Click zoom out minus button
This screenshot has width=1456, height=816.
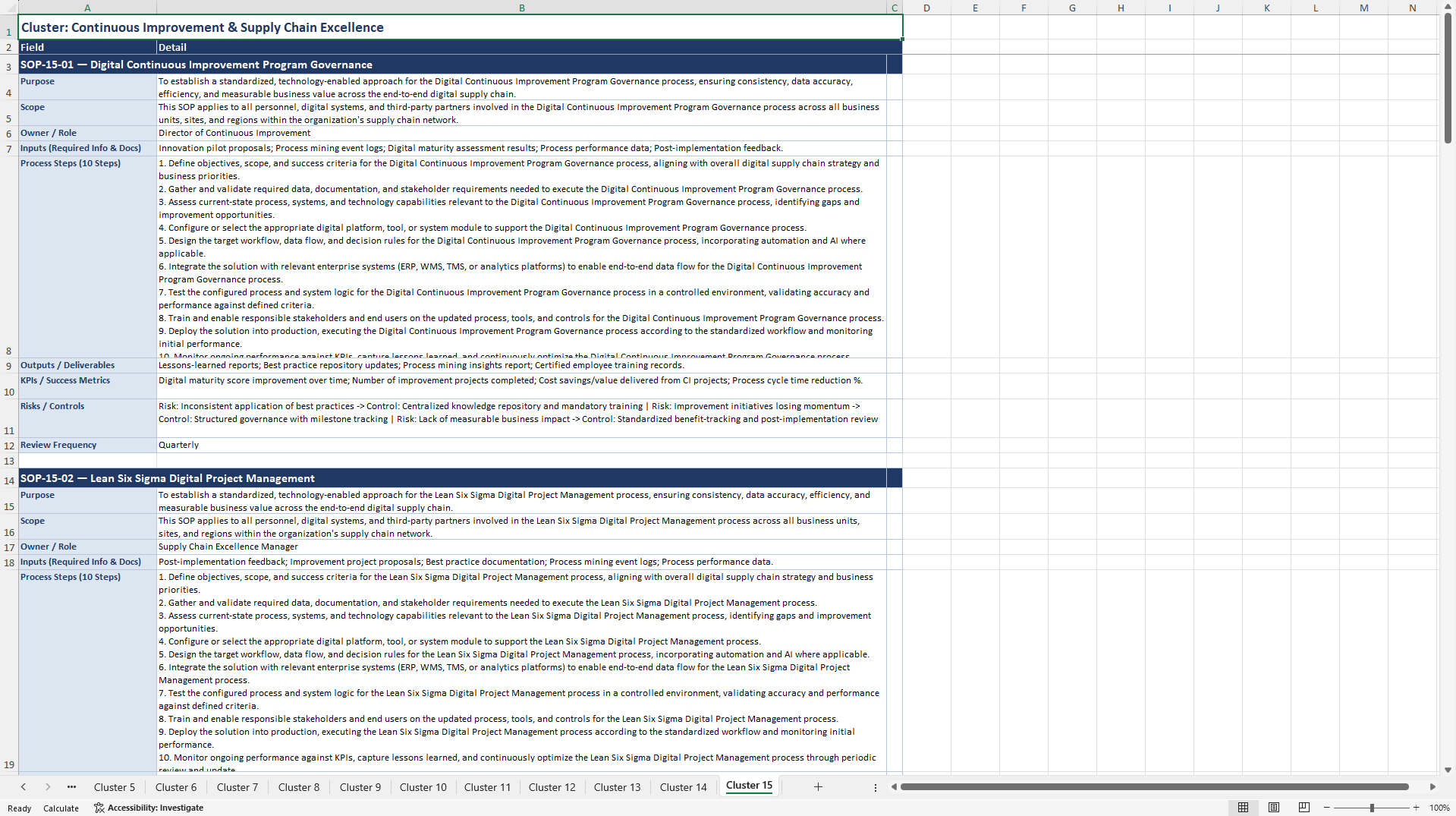pyautogui.click(x=1327, y=808)
